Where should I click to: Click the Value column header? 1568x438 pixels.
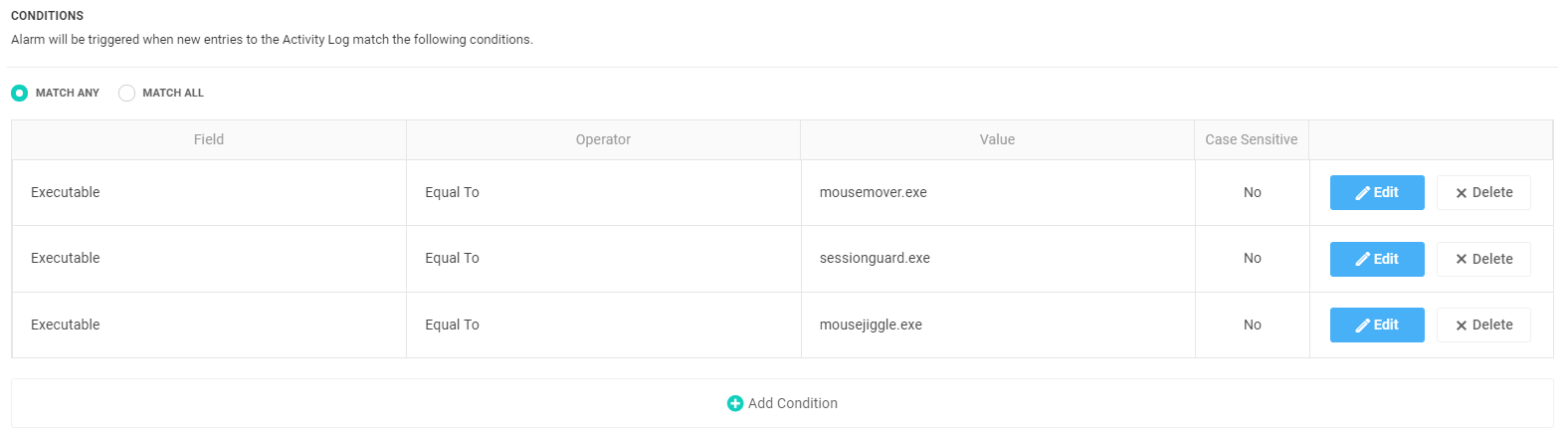(x=997, y=139)
